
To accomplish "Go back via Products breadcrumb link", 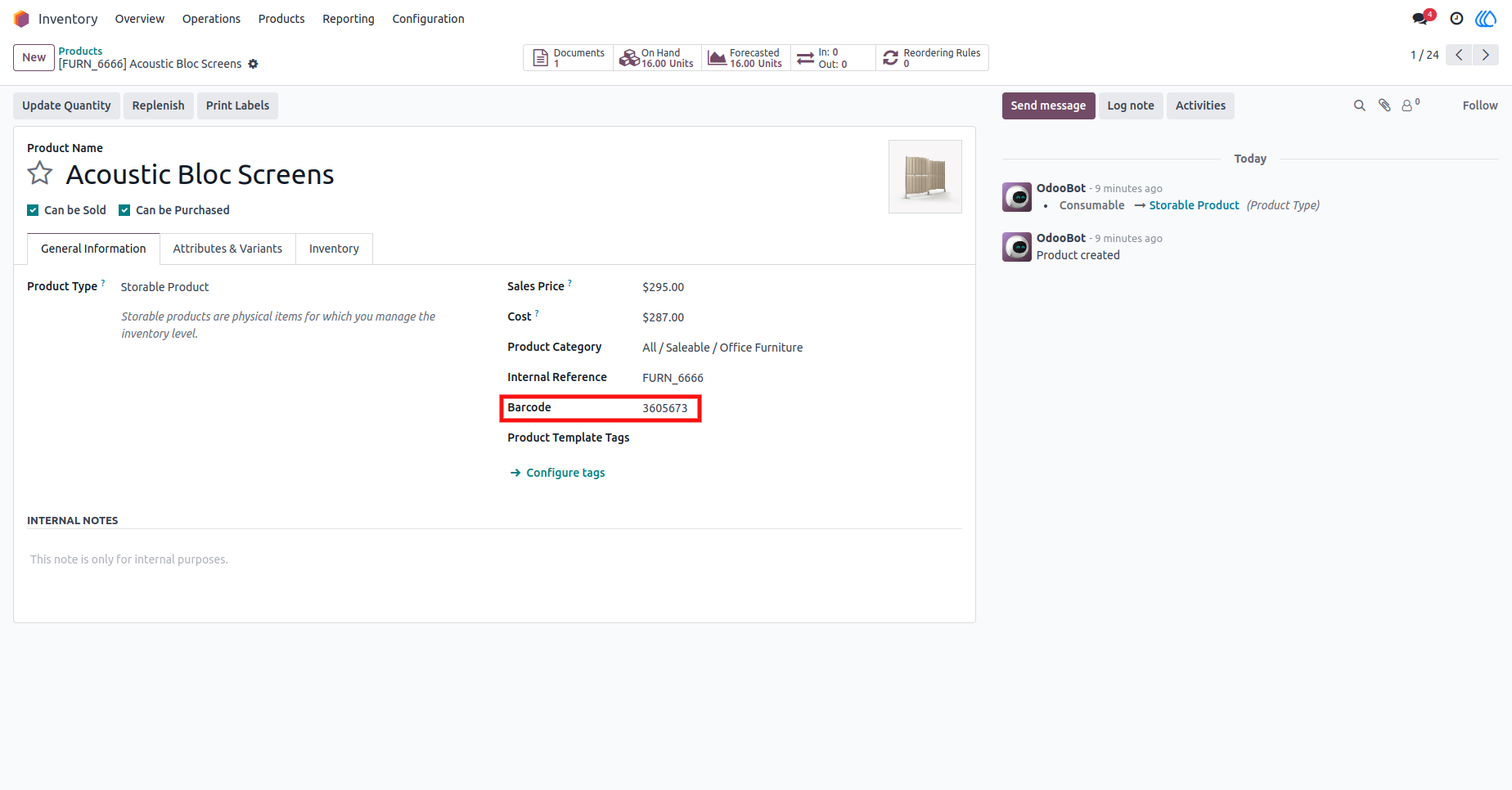I will tap(80, 51).
